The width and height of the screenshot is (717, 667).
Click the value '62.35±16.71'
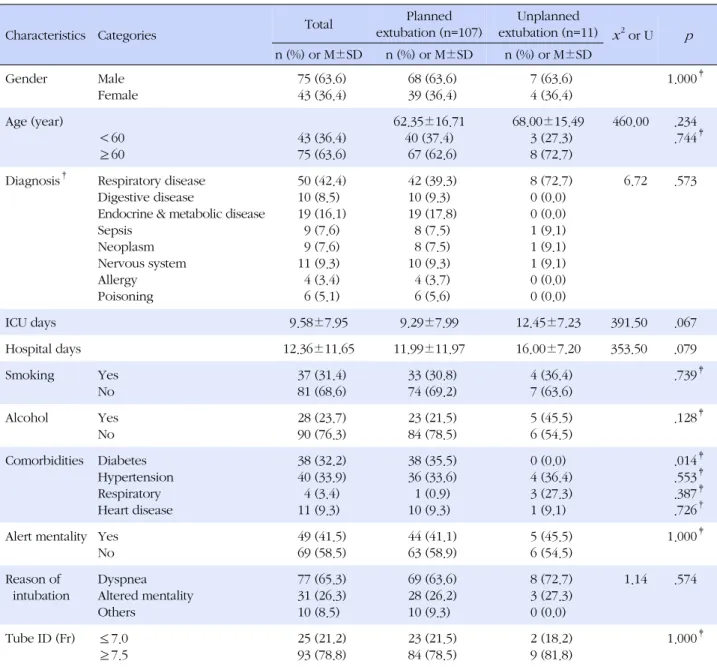pos(429,122)
